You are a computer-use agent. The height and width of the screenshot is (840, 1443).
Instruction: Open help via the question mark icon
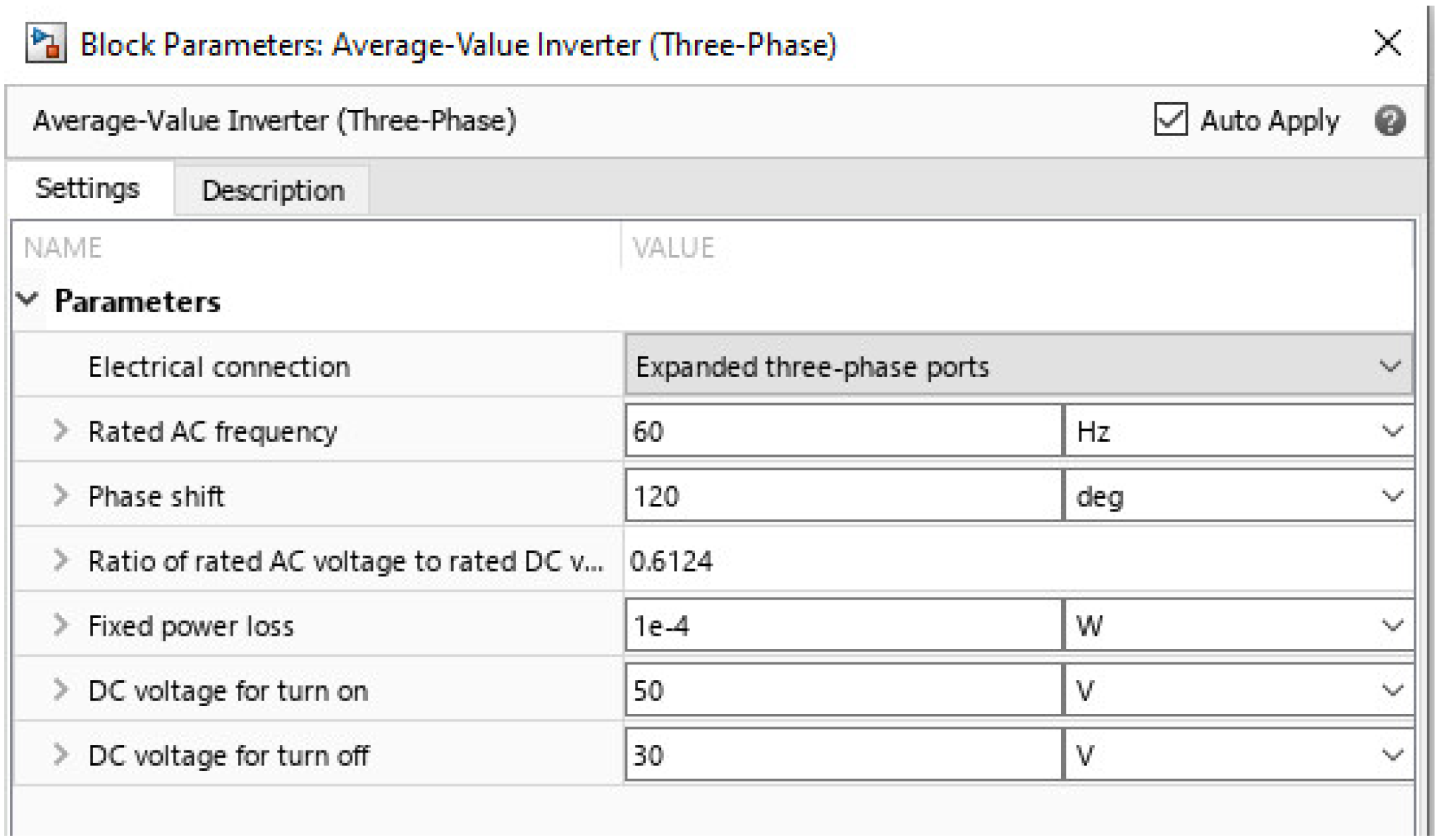[1389, 121]
